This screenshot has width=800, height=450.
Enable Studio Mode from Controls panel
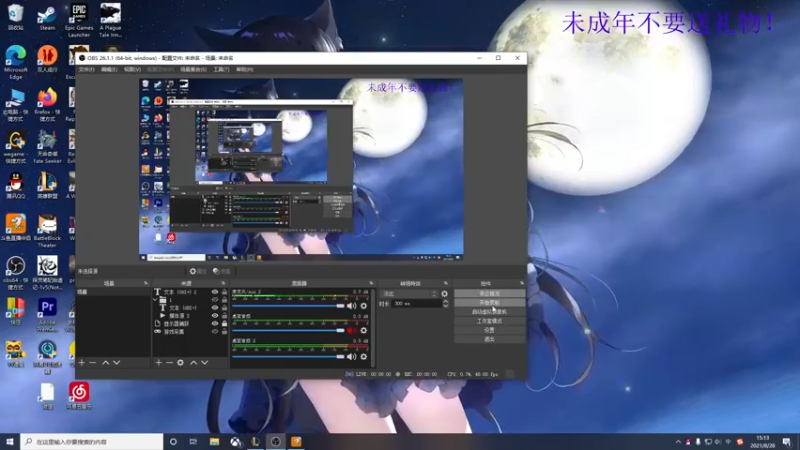(x=489, y=321)
